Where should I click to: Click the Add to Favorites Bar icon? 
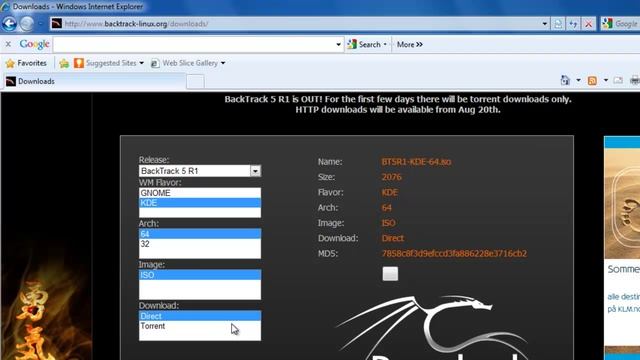click(64, 63)
